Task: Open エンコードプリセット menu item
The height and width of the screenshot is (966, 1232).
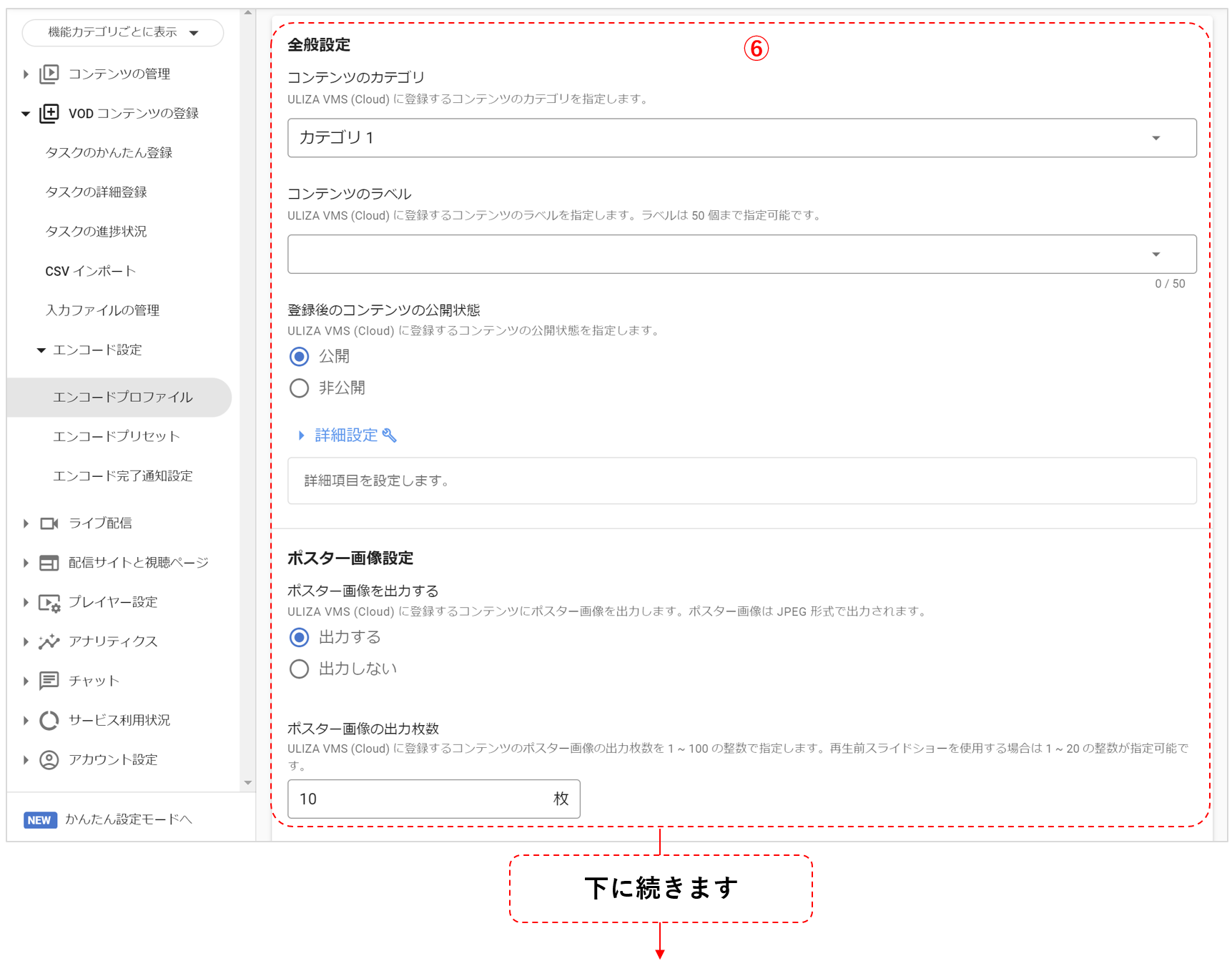Action: (x=116, y=436)
